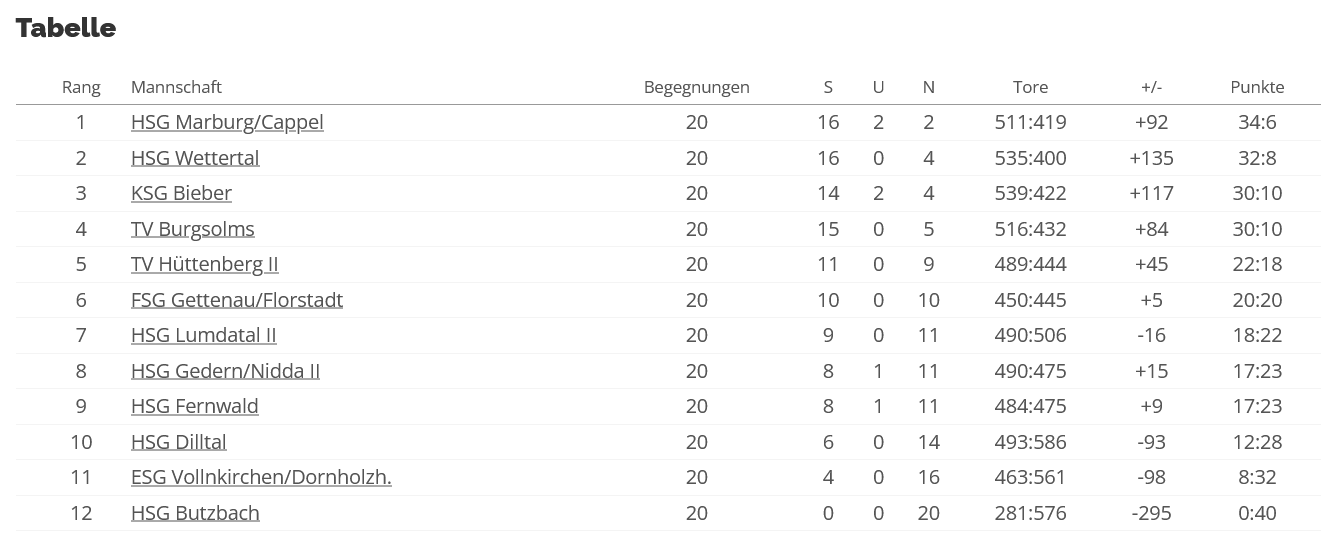1339x551 pixels.
Task: Open HSG Gedern/Nidda II team page
Action: (225, 371)
